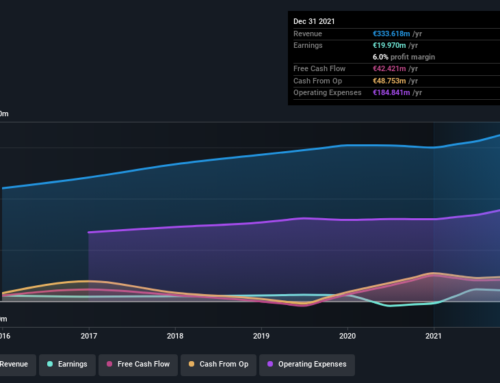The height and width of the screenshot is (383, 500).
Task: Click the Dec 31 2021 tooltip header
Action: 314,21
